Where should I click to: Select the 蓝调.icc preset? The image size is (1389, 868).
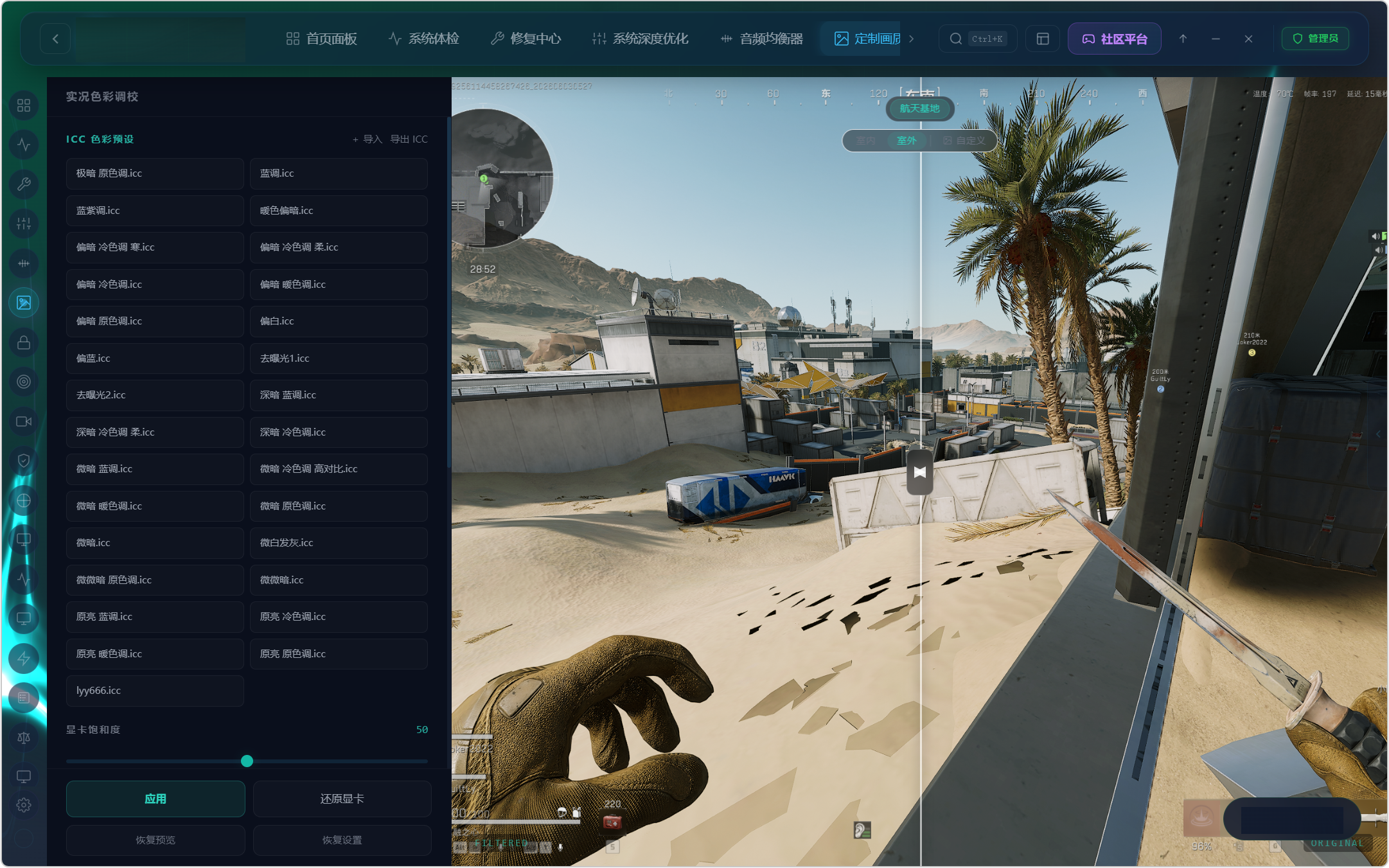(x=339, y=173)
